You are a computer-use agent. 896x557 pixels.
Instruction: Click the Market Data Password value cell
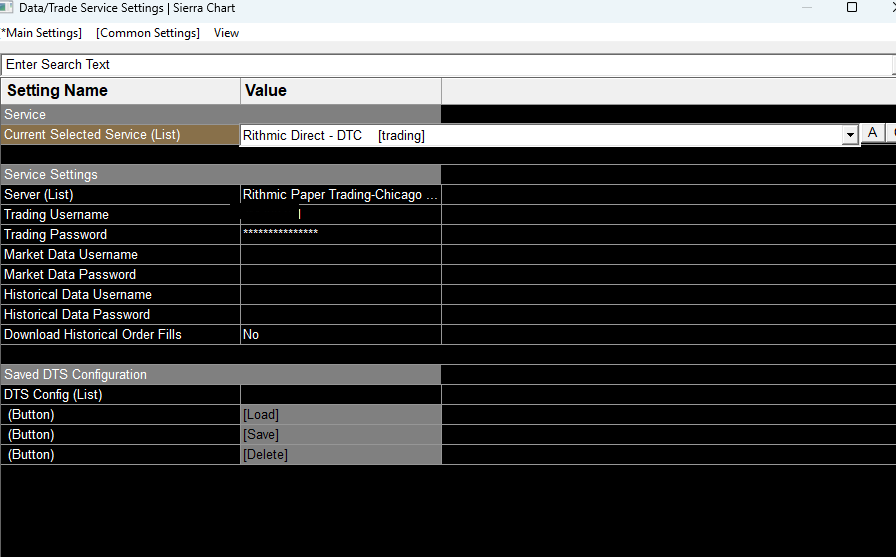(341, 275)
